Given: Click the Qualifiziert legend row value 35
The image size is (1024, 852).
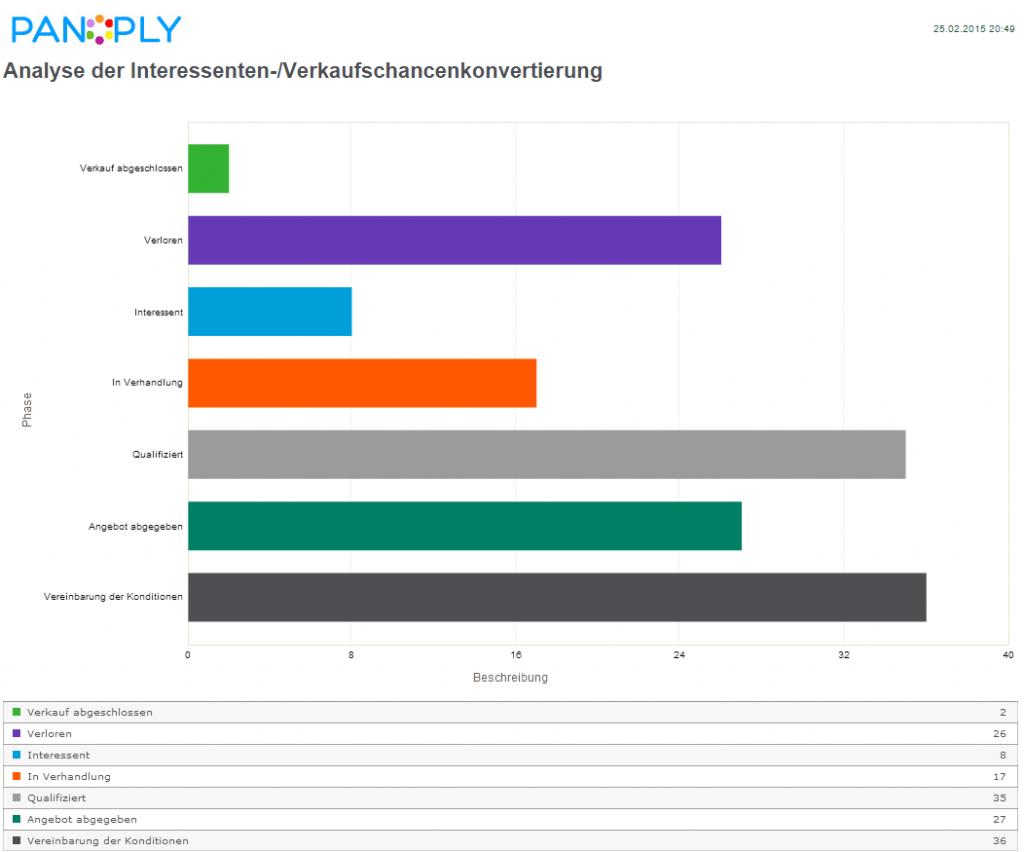Looking at the screenshot, I should (x=999, y=798).
